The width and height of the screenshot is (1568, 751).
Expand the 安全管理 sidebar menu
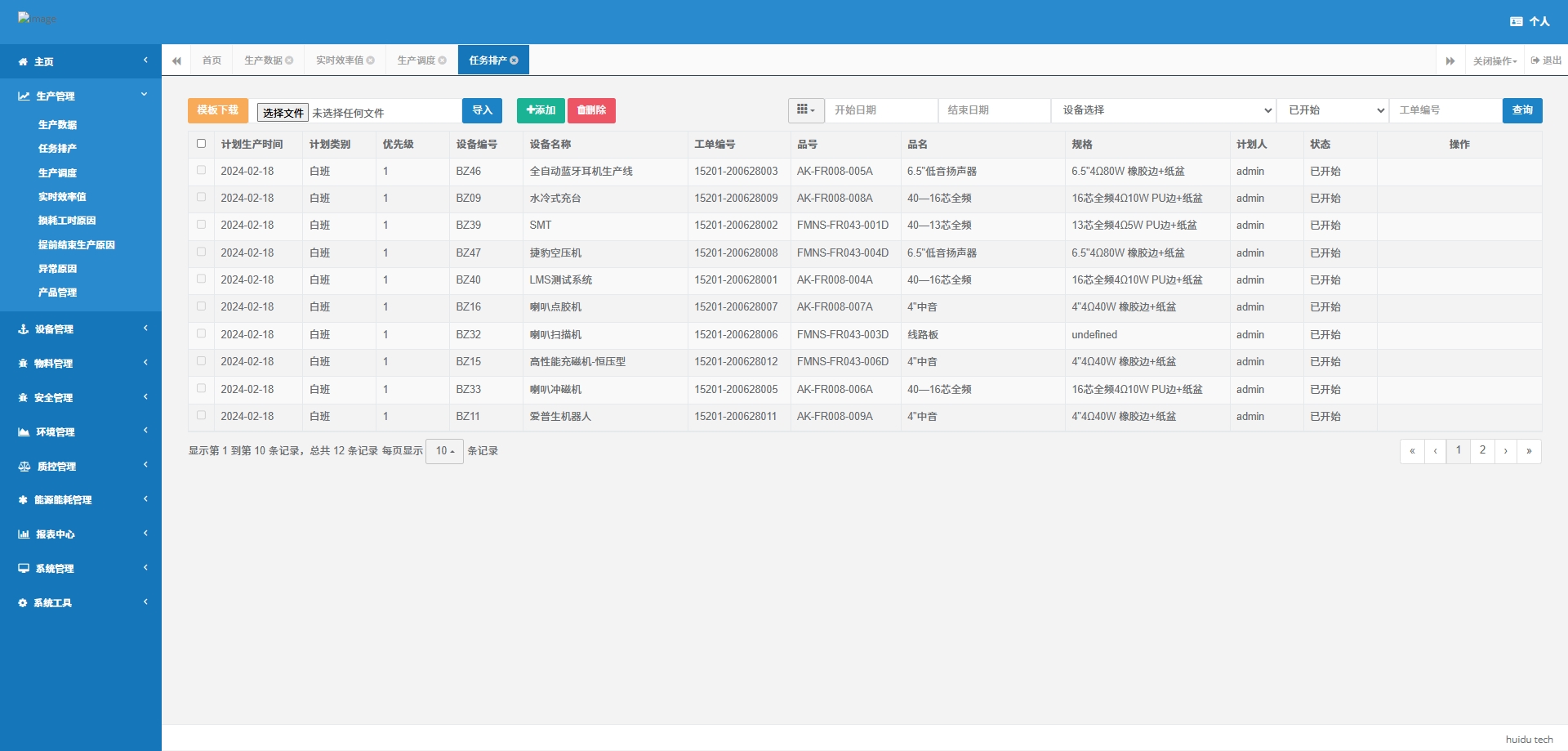point(81,398)
